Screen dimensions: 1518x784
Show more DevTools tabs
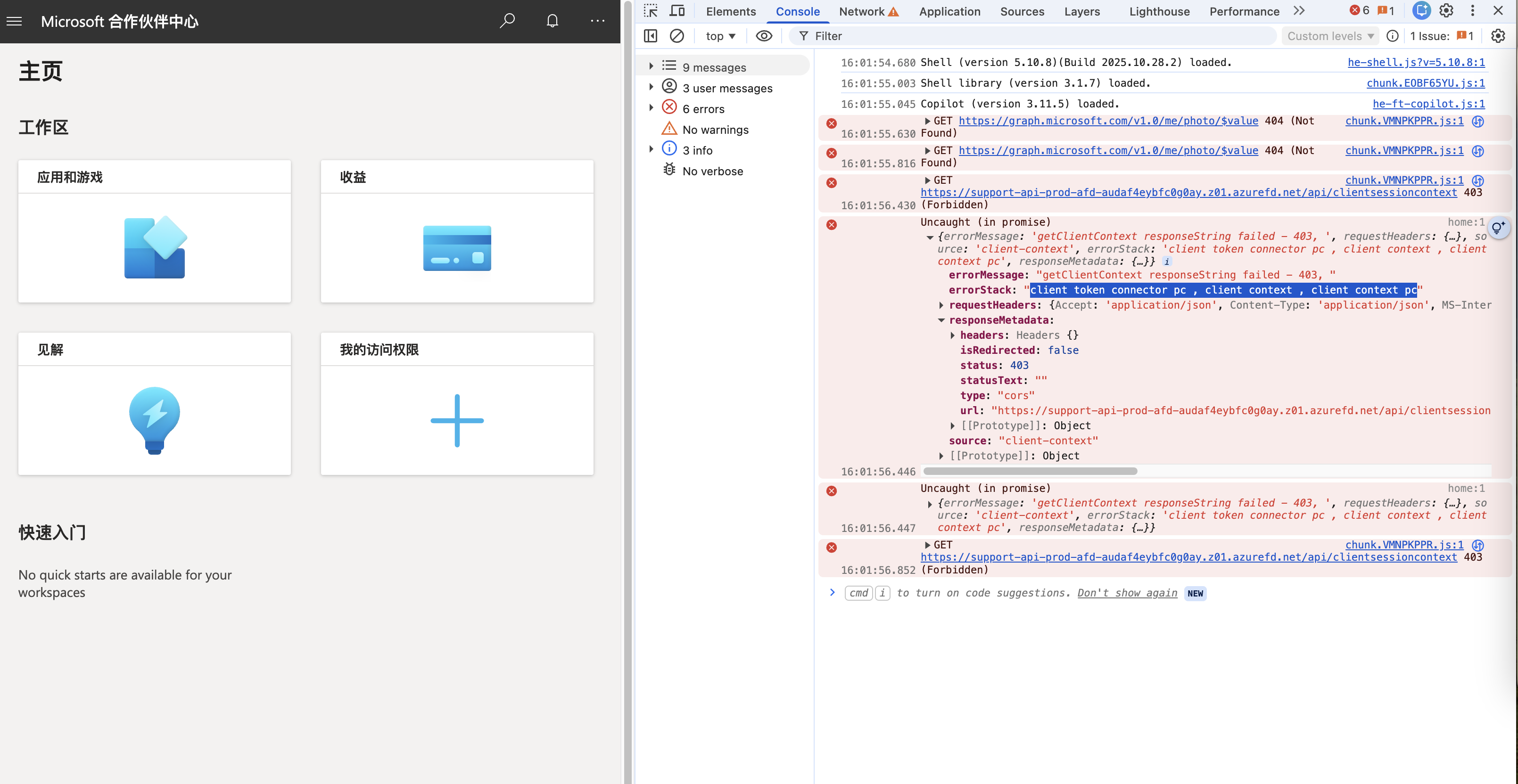[1299, 11]
